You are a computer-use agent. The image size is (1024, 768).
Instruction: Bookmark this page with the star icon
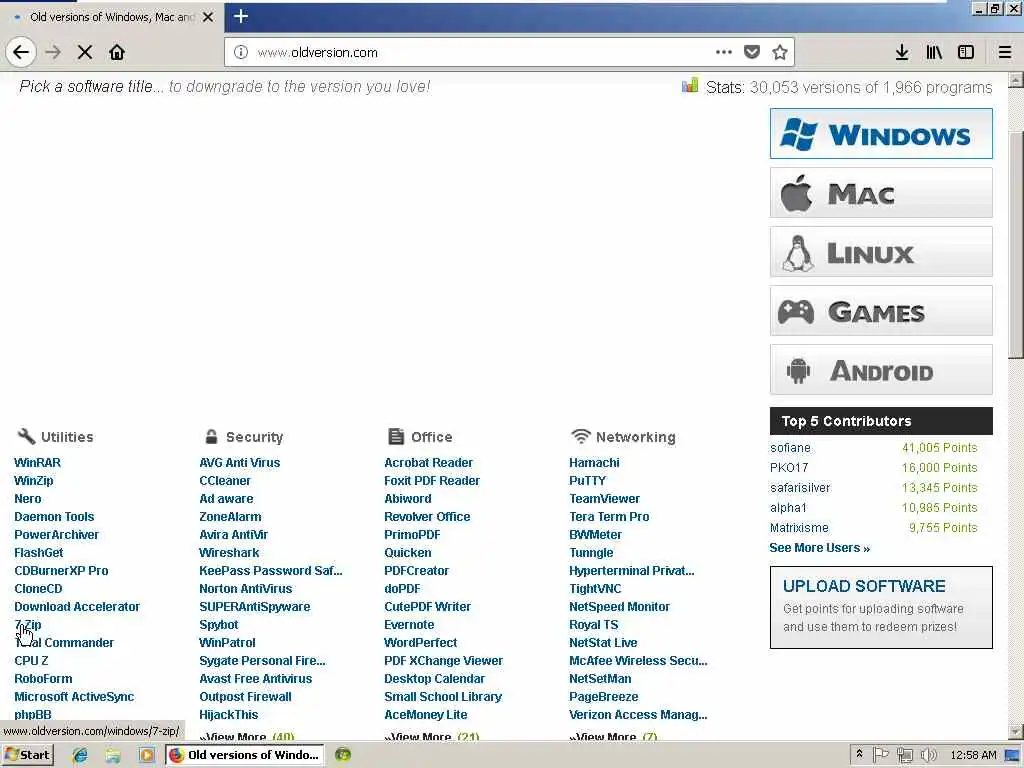(780, 52)
